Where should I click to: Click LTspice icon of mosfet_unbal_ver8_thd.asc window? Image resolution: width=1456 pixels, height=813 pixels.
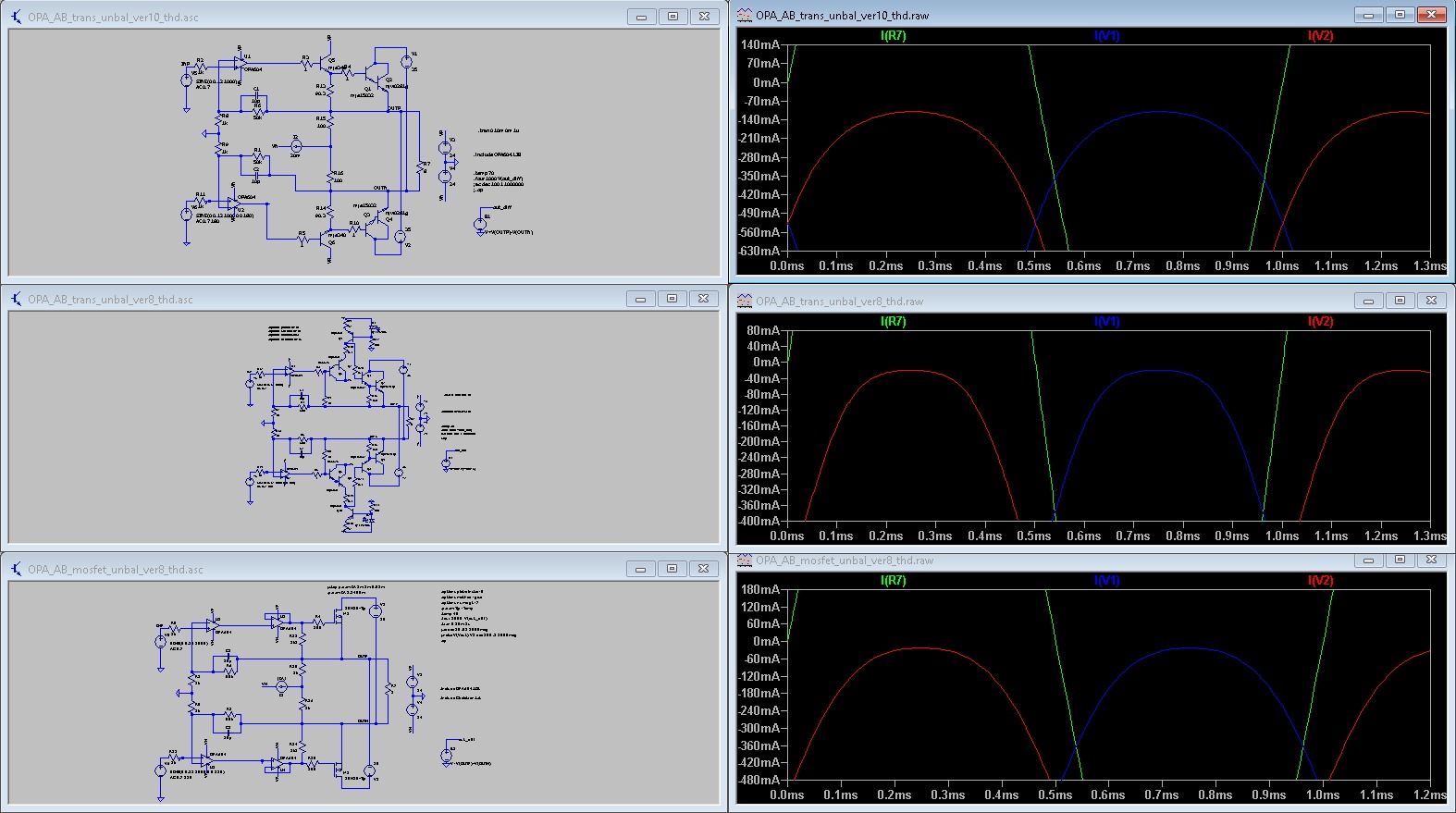point(17,569)
